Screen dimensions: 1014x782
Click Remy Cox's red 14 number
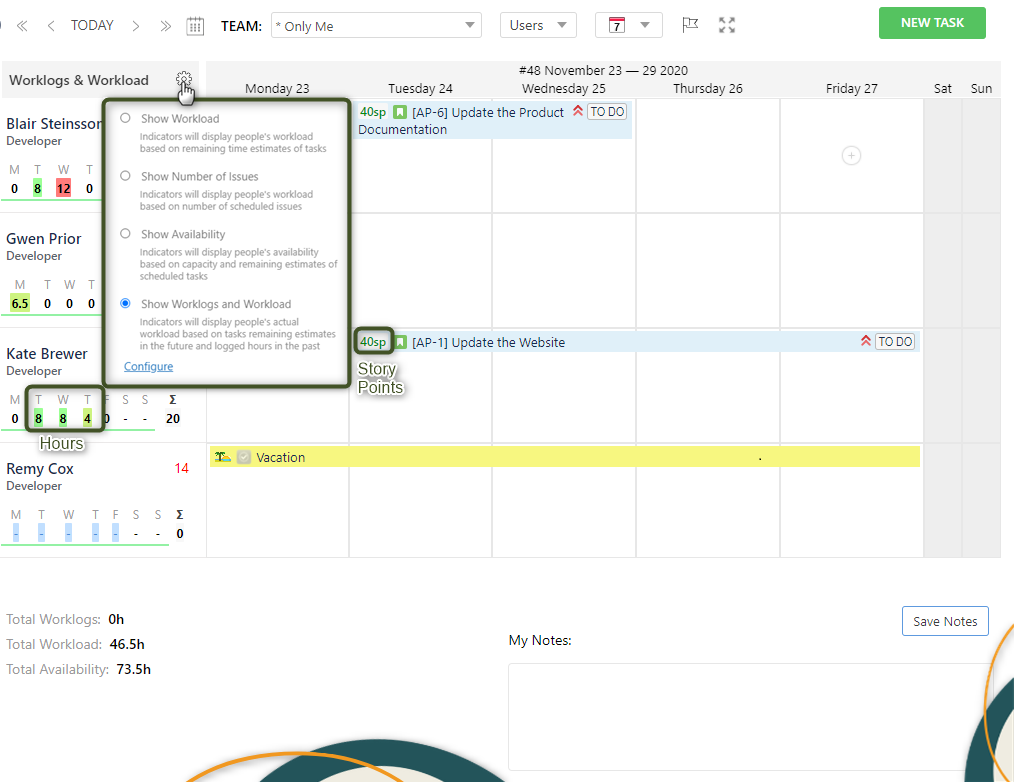pyautogui.click(x=182, y=468)
